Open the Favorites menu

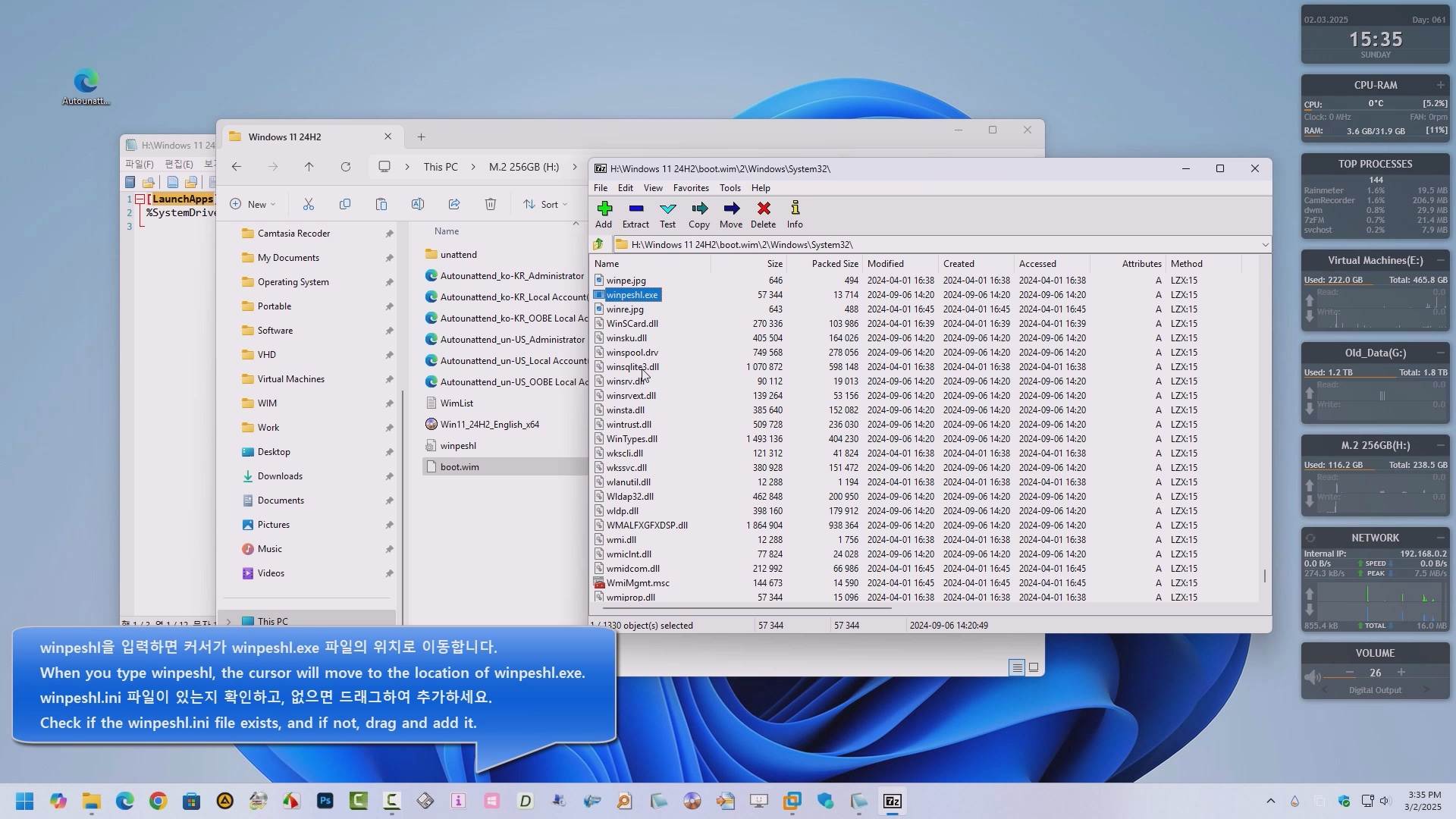tap(690, 188)
